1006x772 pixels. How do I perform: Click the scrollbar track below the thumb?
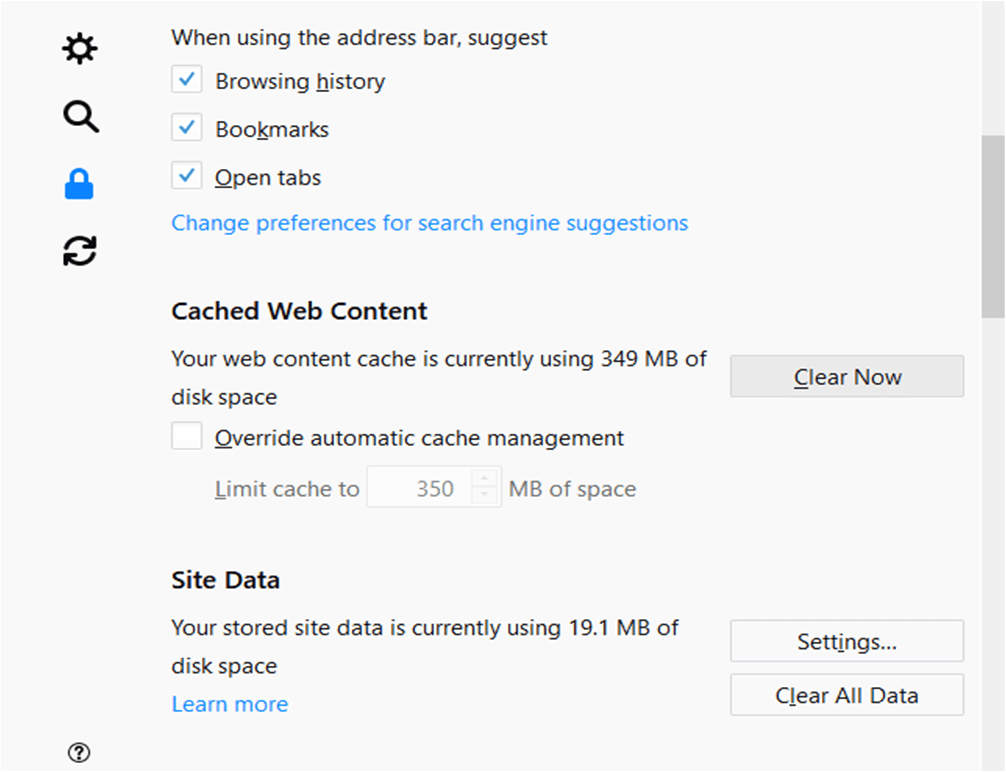(993, 545)
